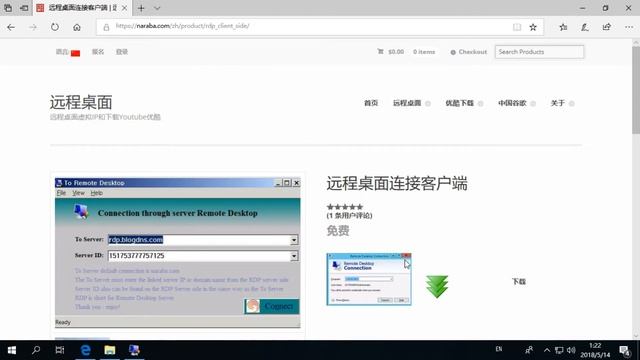Viewport: 640px width, 360px height.
Task: Open Add notes pen tool
Action: point(585,27)
